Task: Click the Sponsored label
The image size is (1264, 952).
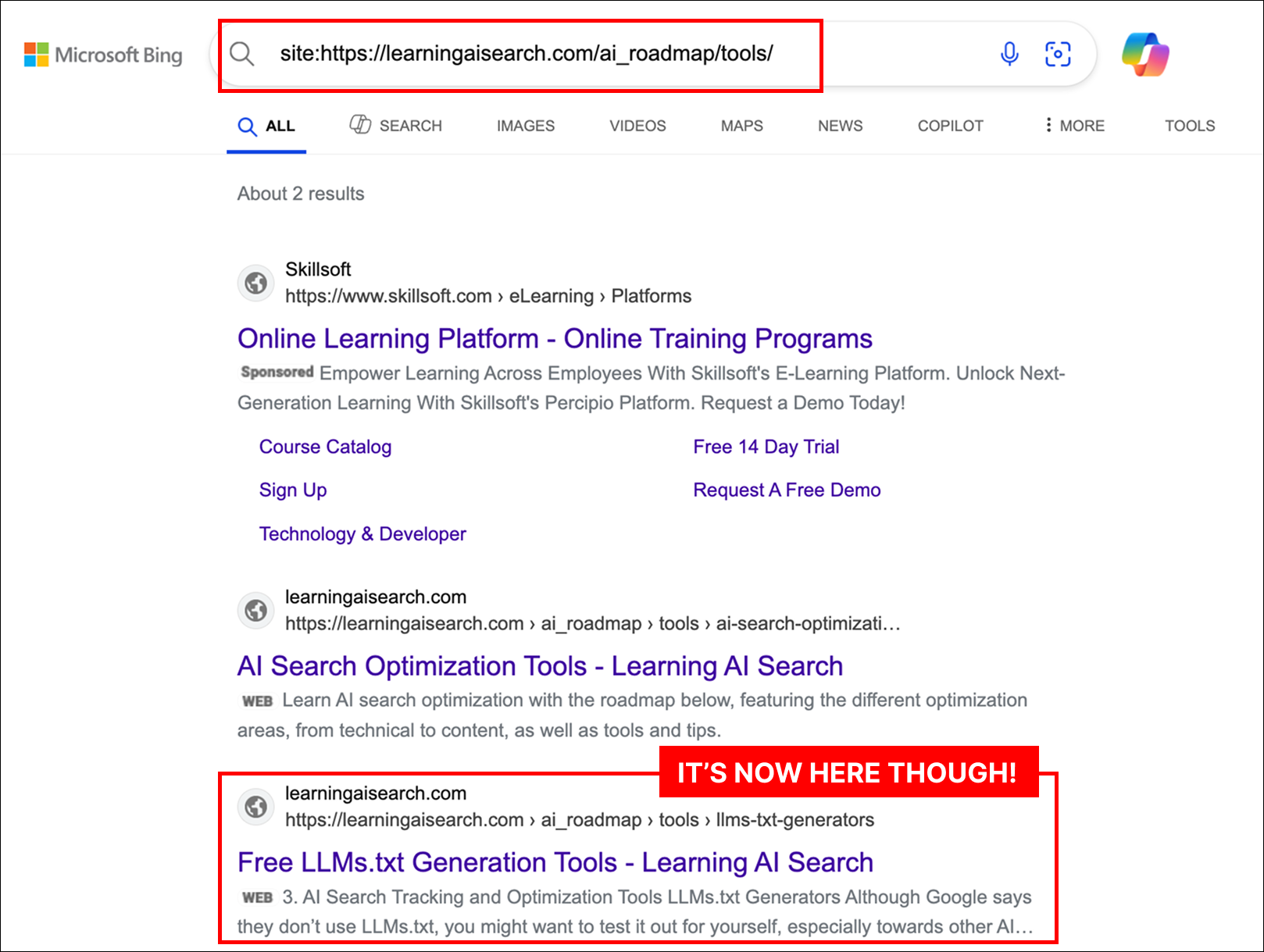Action: pos(277,372)
